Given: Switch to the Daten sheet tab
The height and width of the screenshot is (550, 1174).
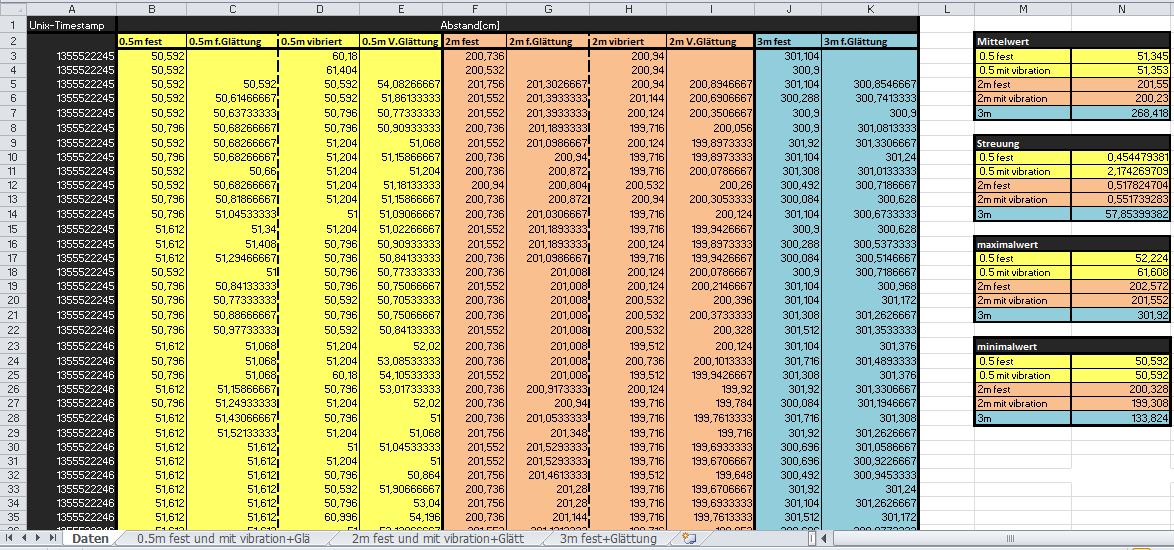Looking at the screenshot, I should (x=90, y=538).
